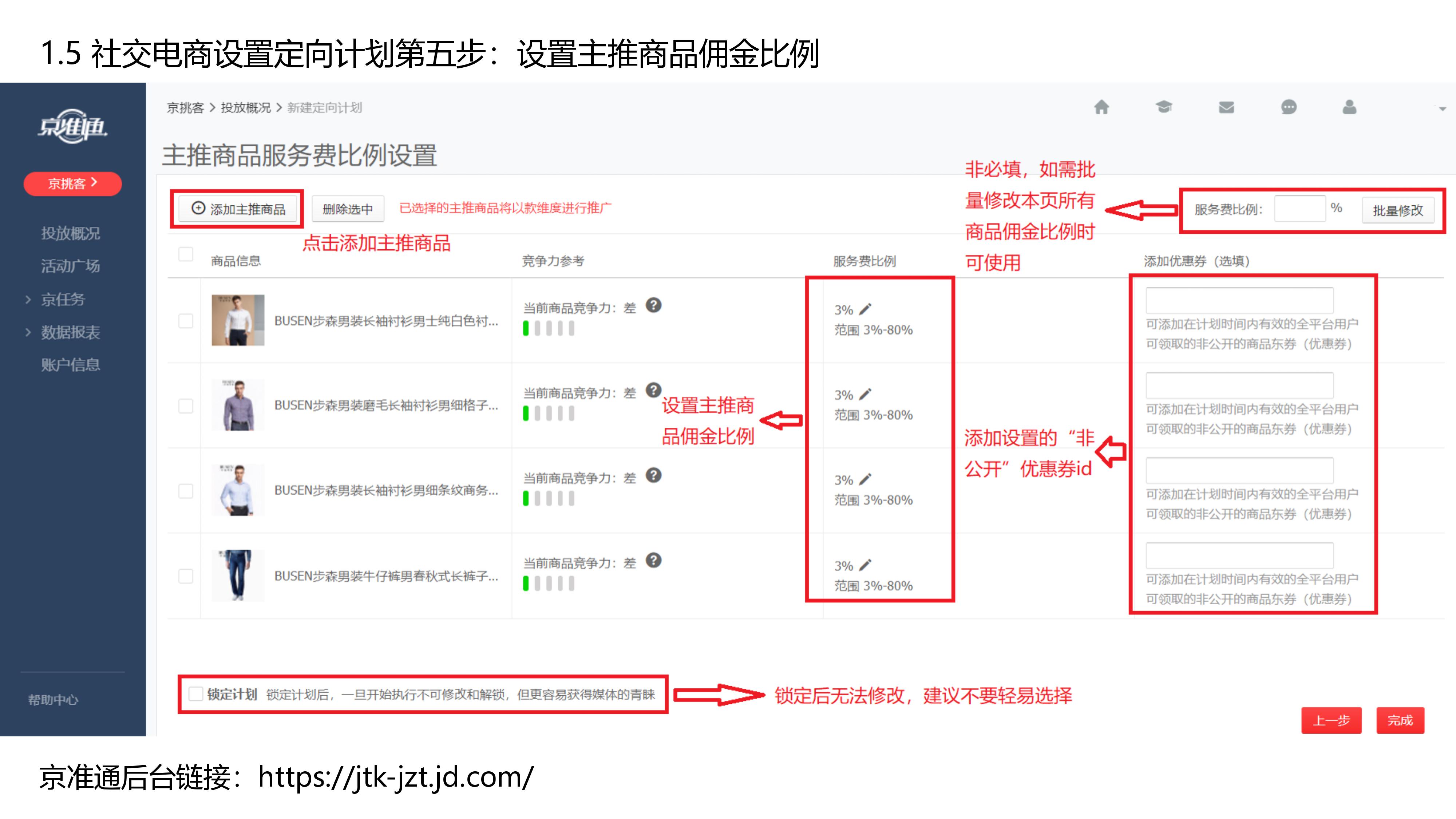1456x819 pixels.
Task: Click first product's competitiveness level bar
Action: tap(548, 328)
